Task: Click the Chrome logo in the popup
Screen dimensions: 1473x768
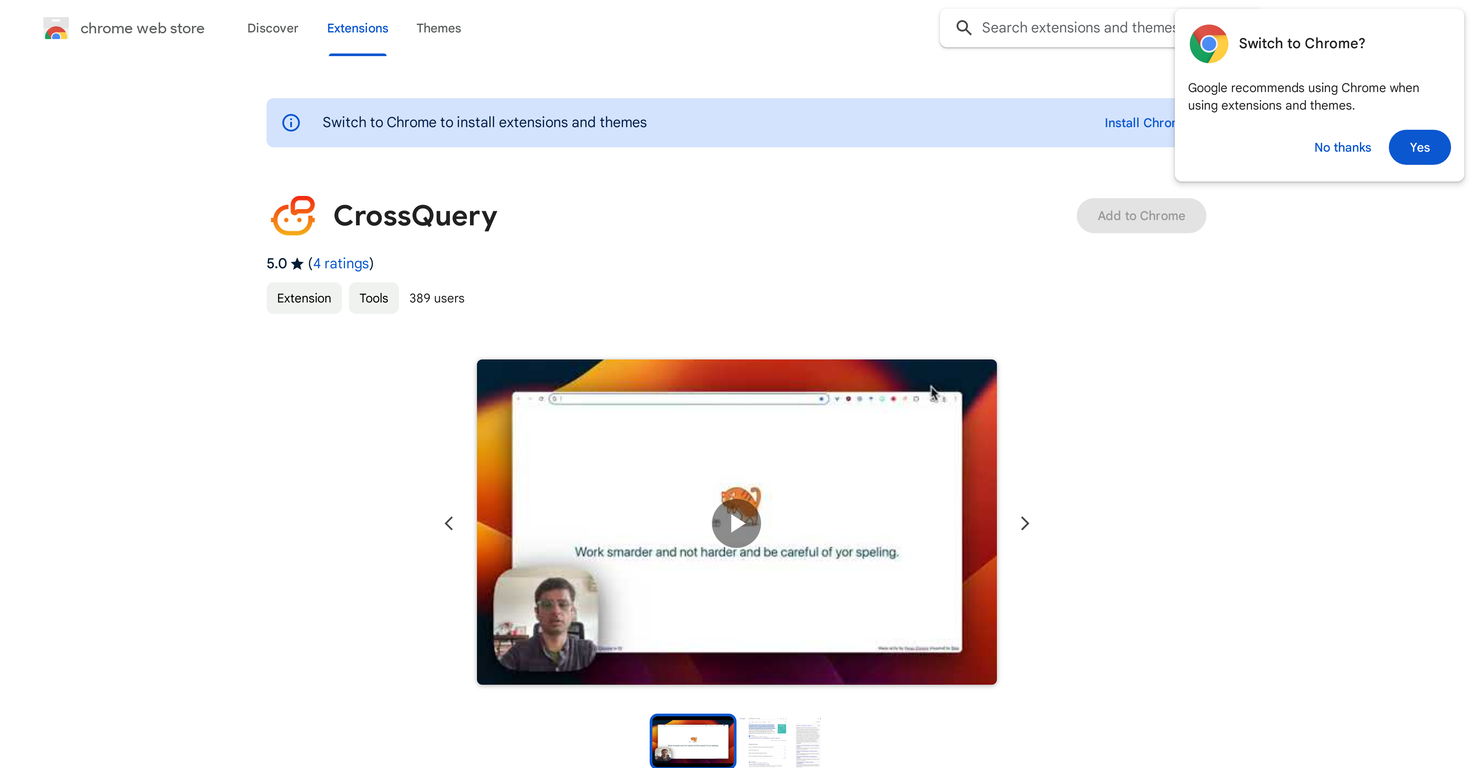Action: [x=1208, y=44]
